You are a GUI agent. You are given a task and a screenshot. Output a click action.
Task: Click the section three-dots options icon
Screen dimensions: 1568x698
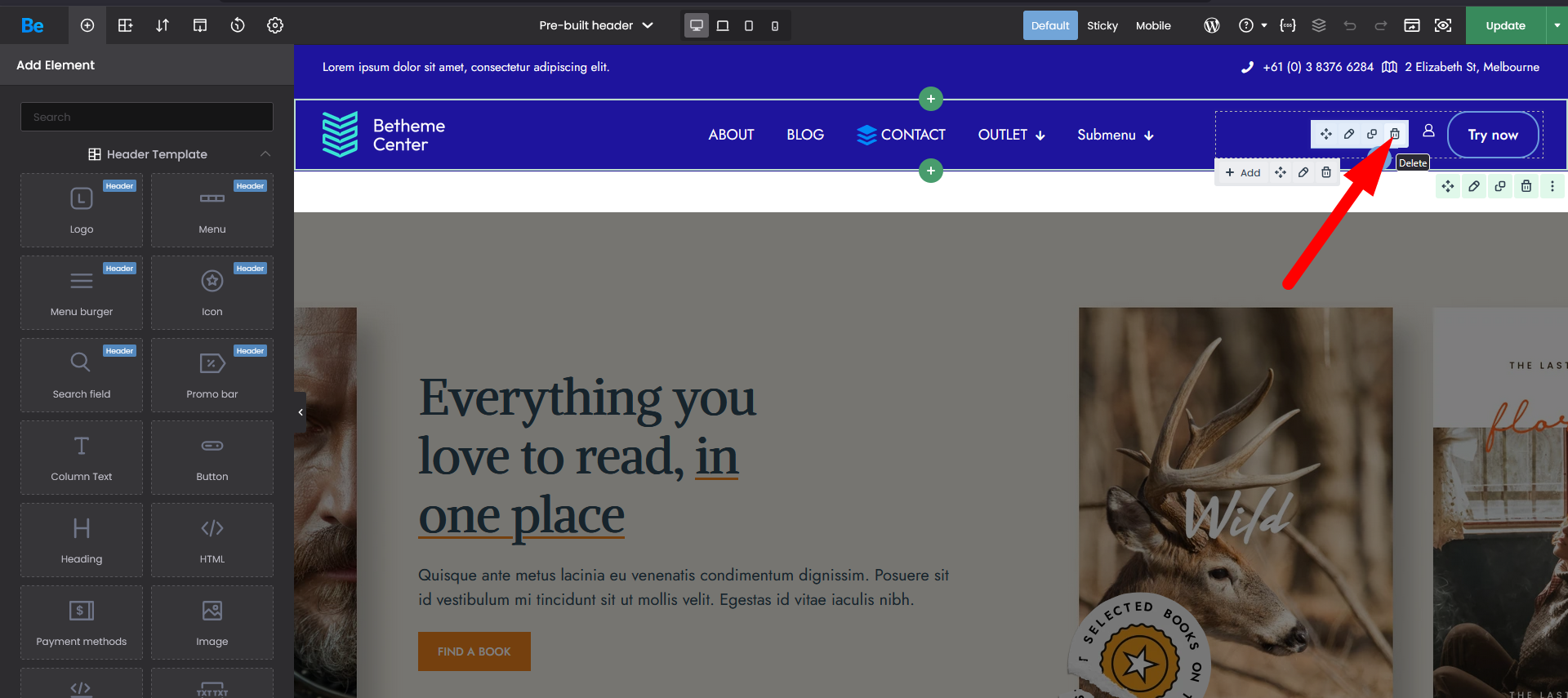coord(1552,186)
